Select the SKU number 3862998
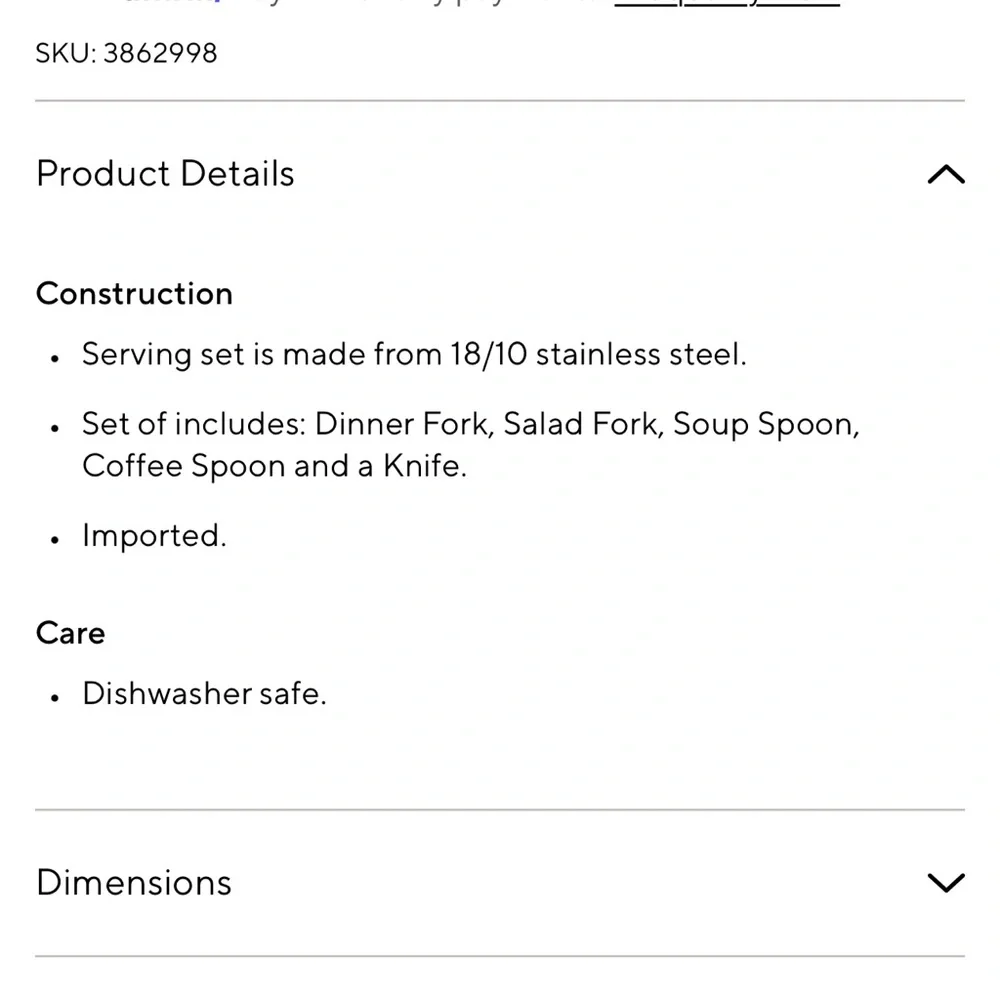 click(160, 52)
